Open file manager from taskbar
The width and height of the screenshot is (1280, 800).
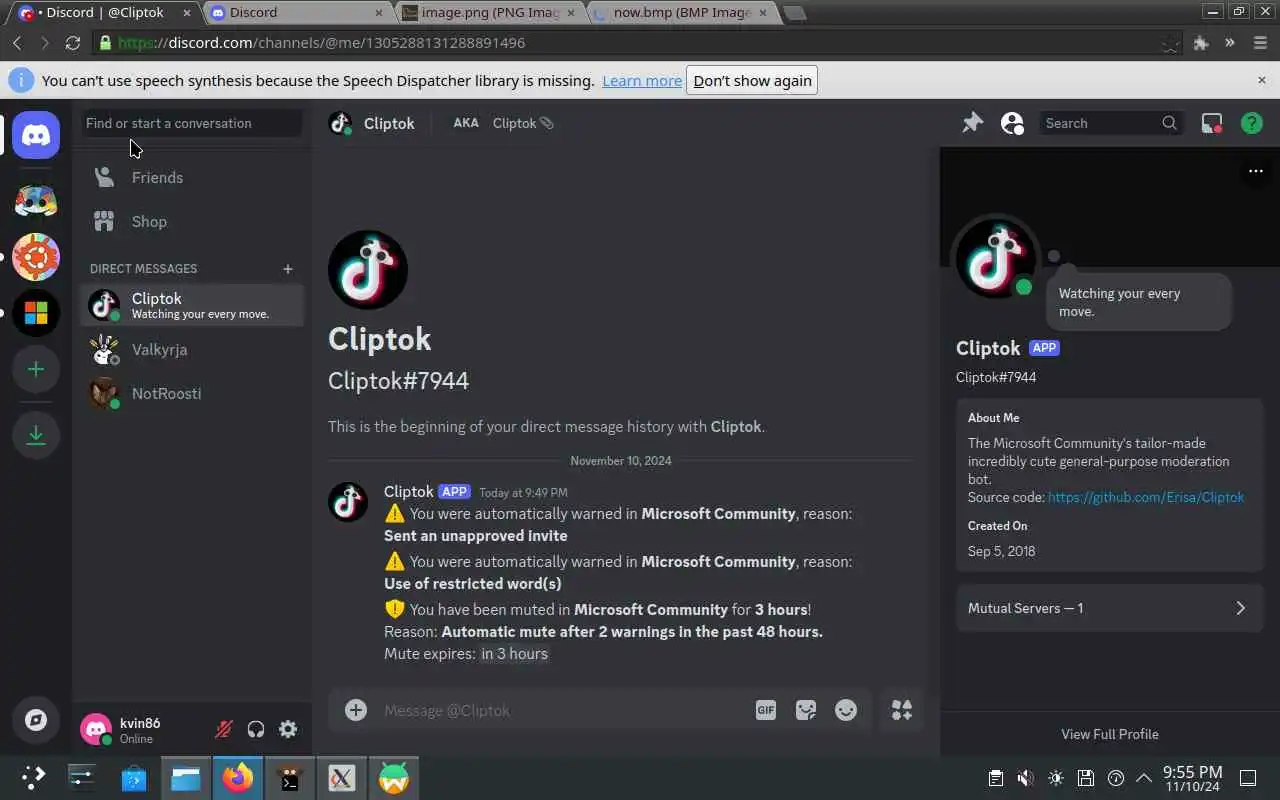coord(186,778)
